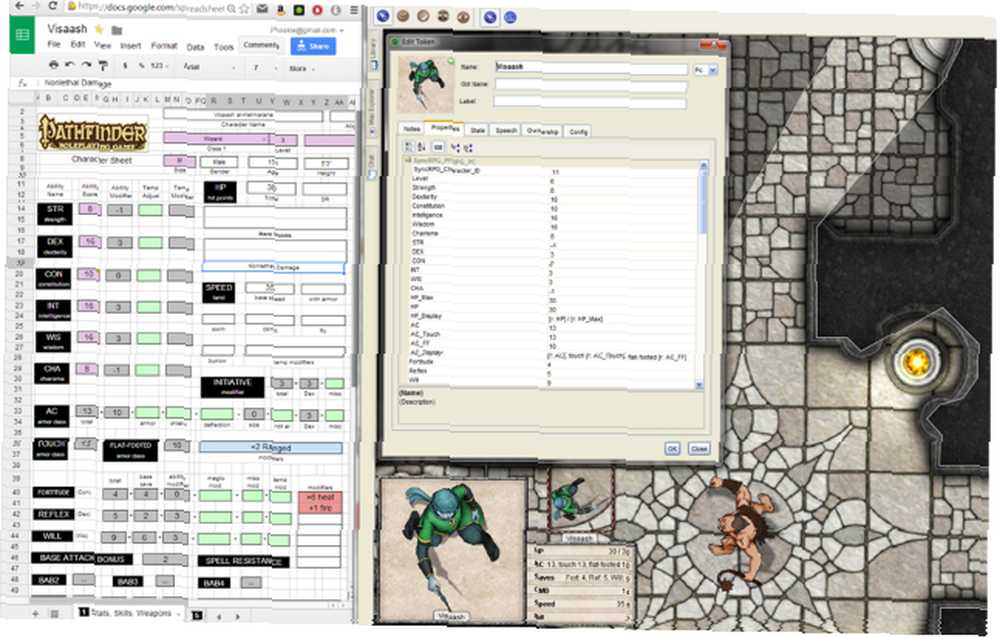Image resolution: width=1000 pixels, height=638 pixels.
Task: Open the Format menu
Action: [164, 45]
